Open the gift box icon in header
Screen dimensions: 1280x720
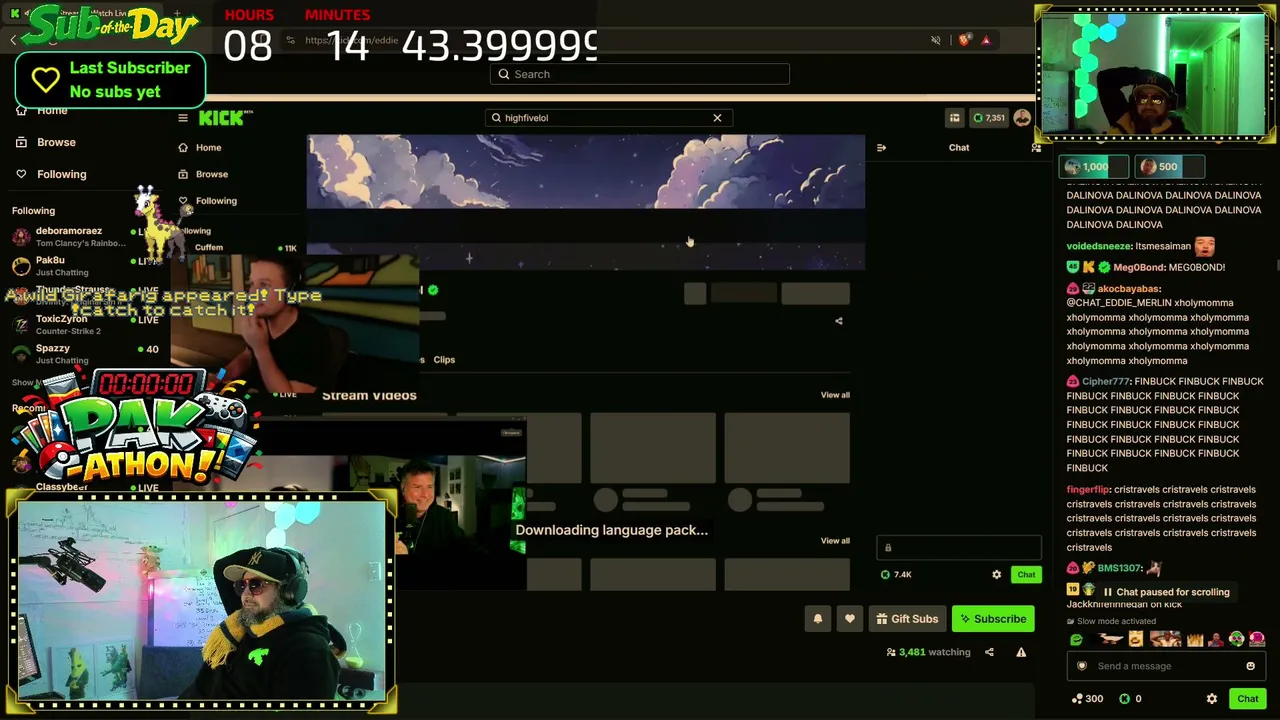point(954,118)
